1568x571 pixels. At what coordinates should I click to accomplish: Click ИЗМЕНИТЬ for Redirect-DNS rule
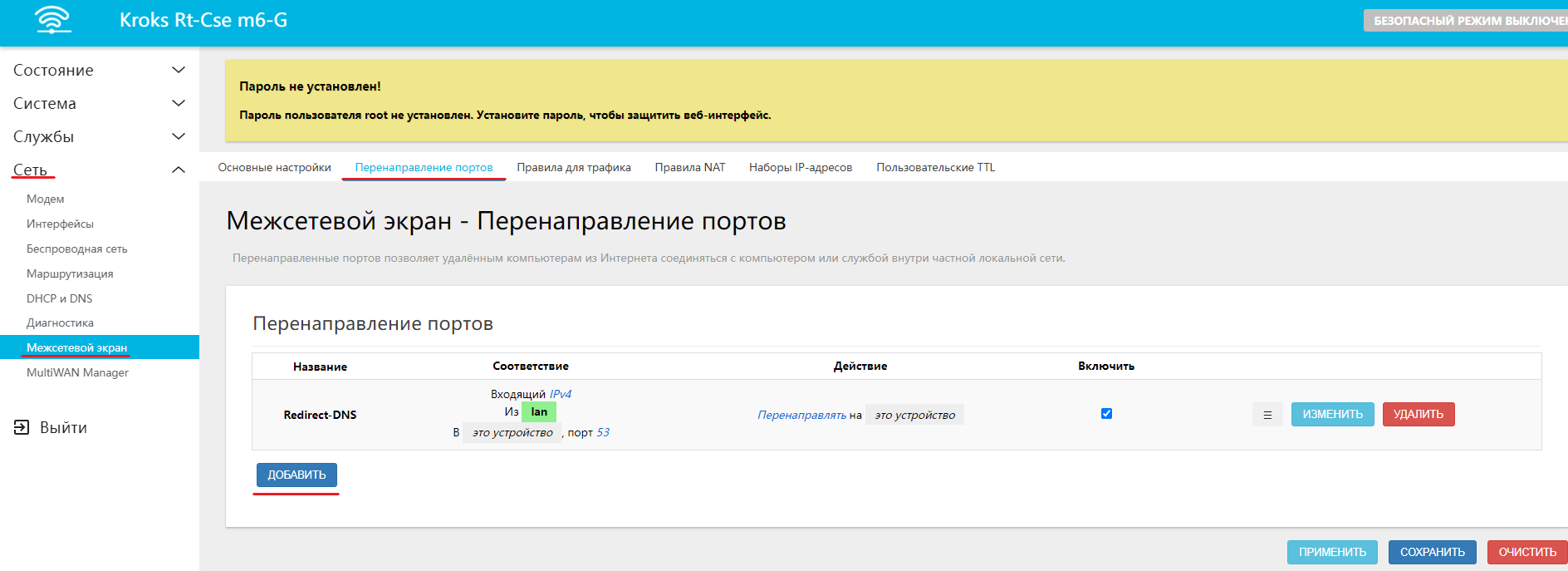(1332, 414)
